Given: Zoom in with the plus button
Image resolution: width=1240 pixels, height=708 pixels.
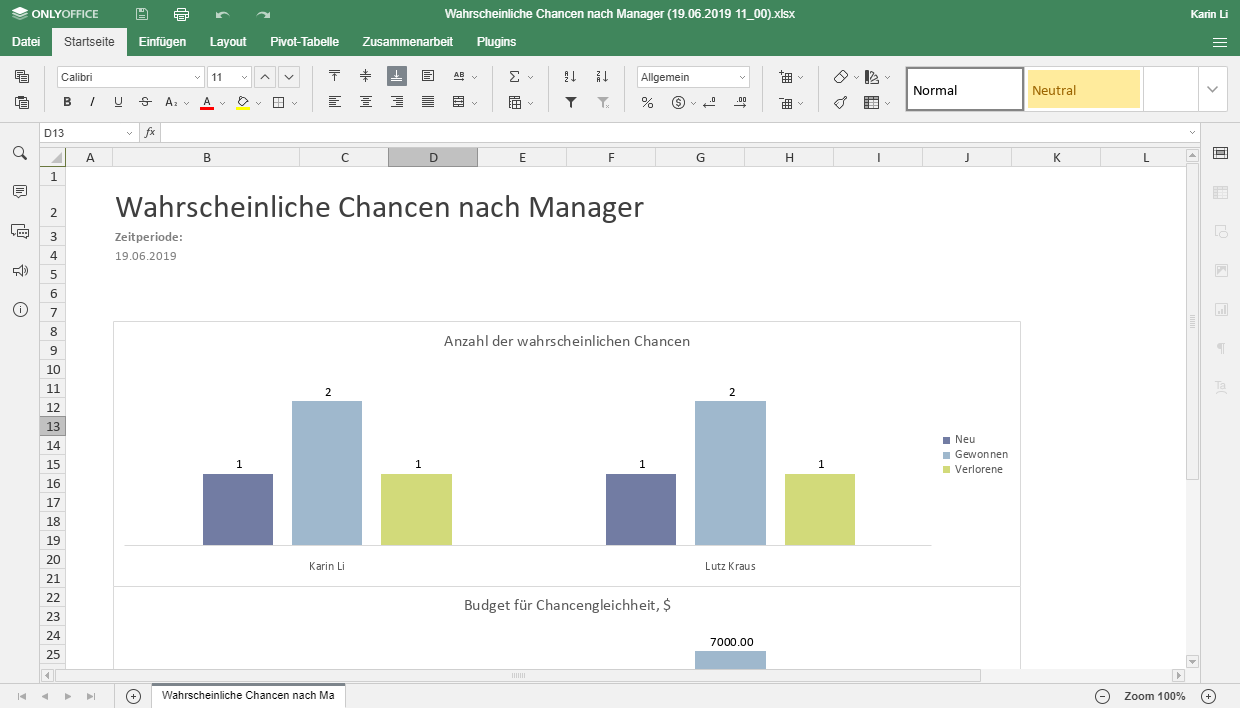Looking at the screenshot, I should [1208, 696].
